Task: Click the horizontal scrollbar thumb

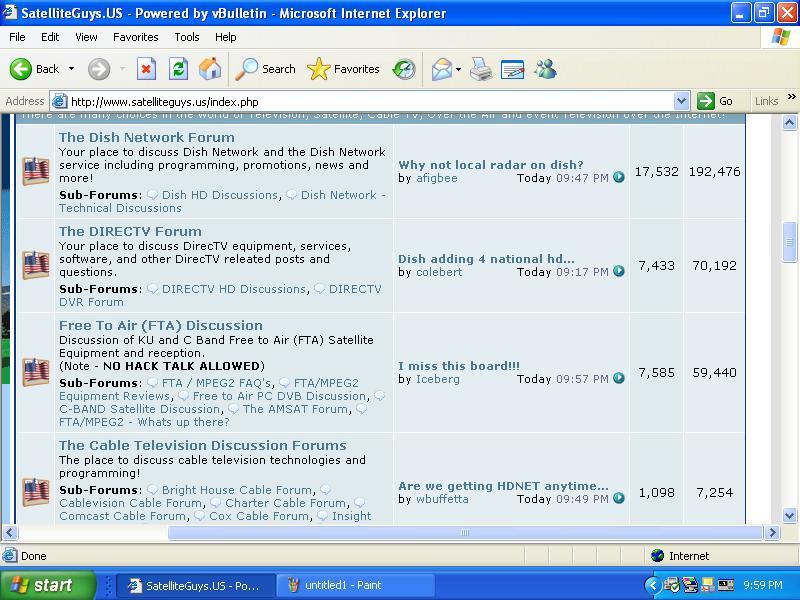Action: click(x=465, y=533)
